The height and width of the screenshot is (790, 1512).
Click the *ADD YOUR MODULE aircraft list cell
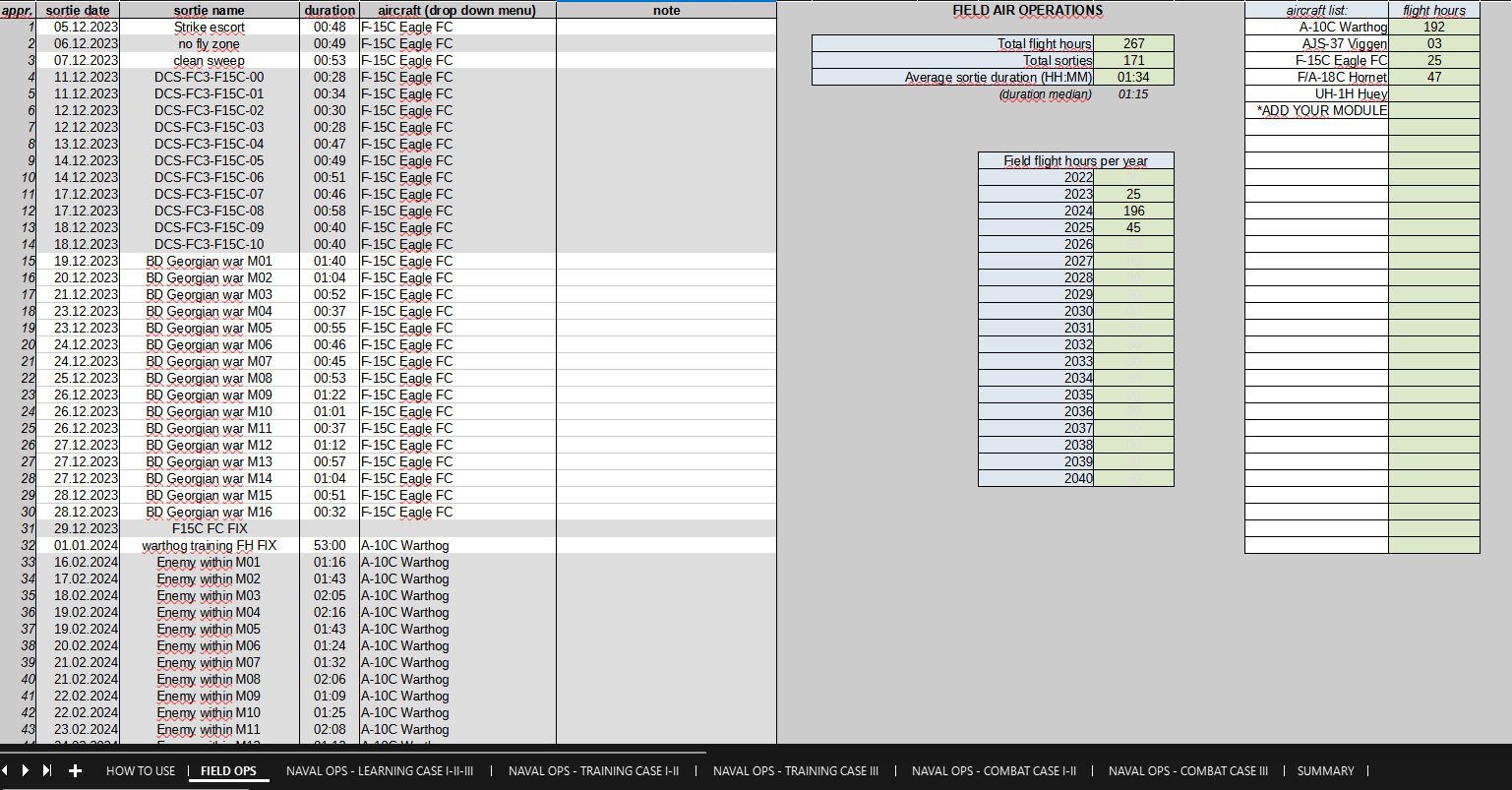1316,111
